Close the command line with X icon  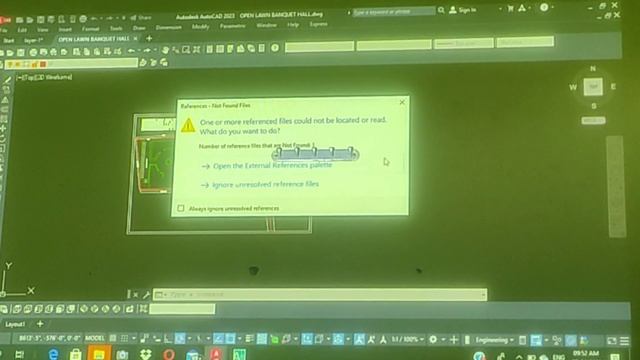(x=136, y=295)
